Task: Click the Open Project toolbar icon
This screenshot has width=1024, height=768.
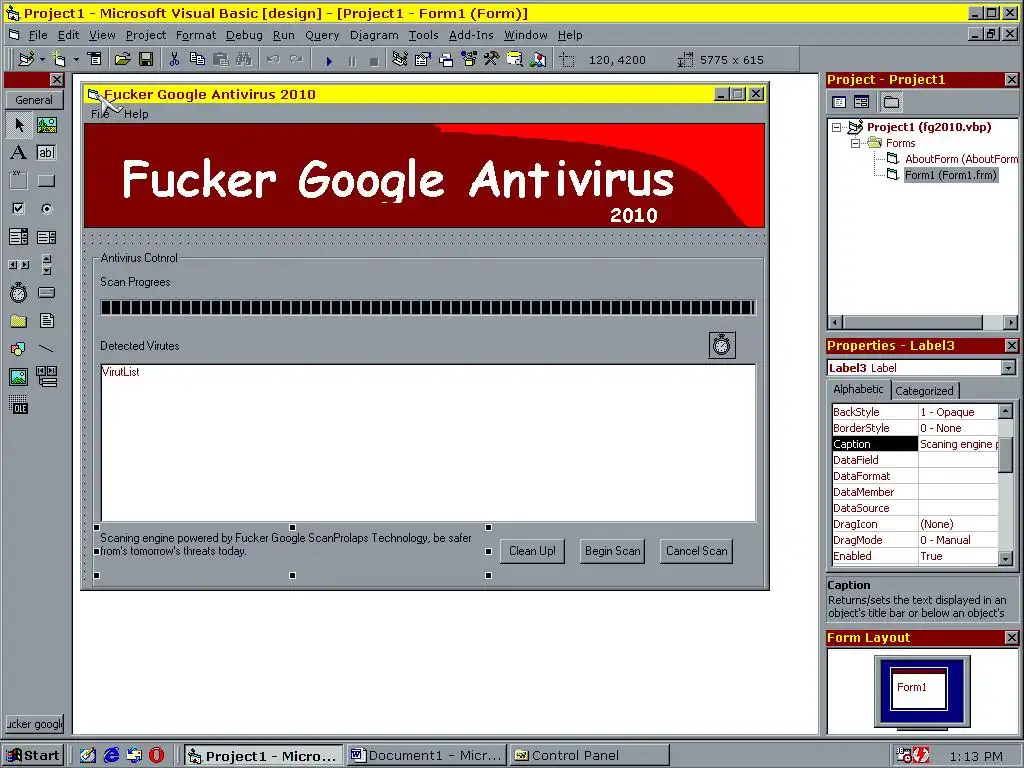Action: [x=122, y=59]
